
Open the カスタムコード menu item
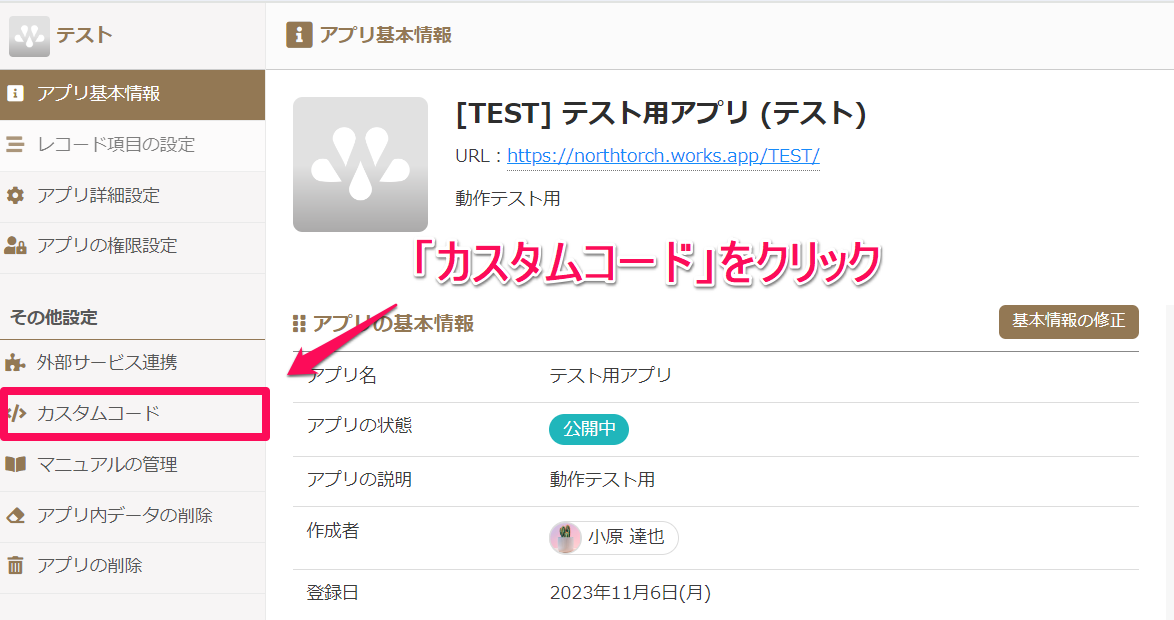tap(135, 413)
